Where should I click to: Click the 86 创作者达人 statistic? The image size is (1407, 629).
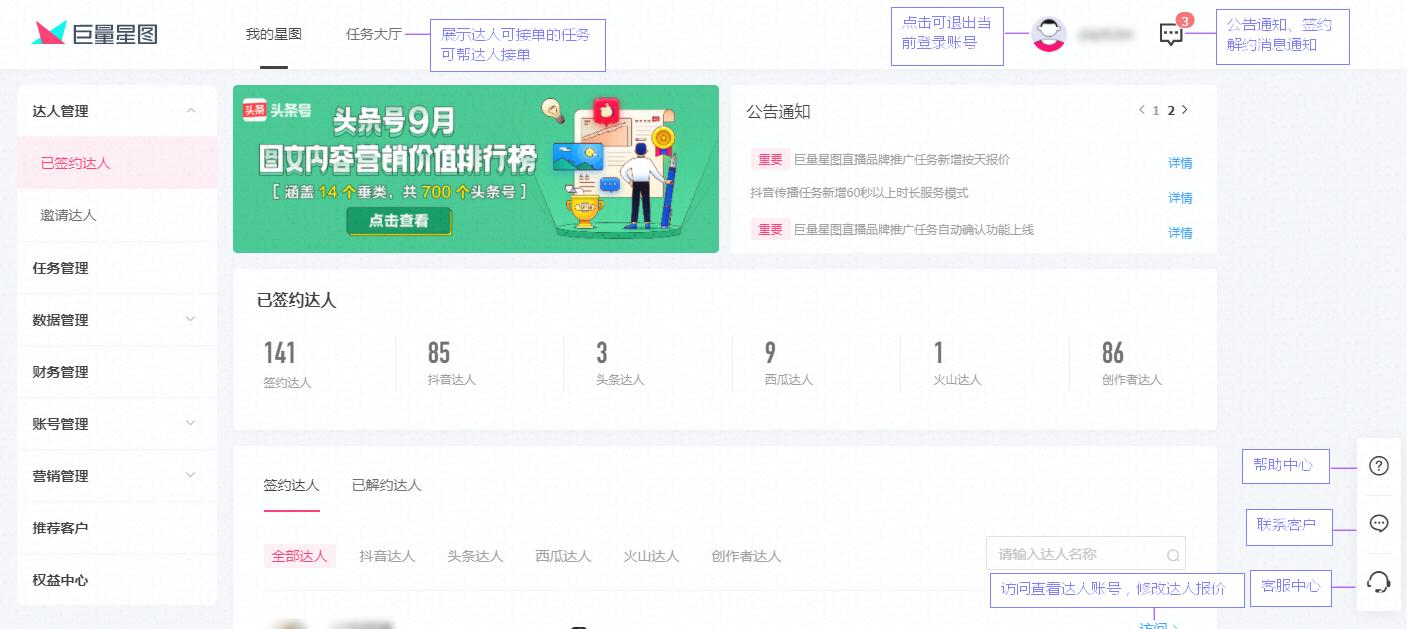click(x=1132, y=363)
